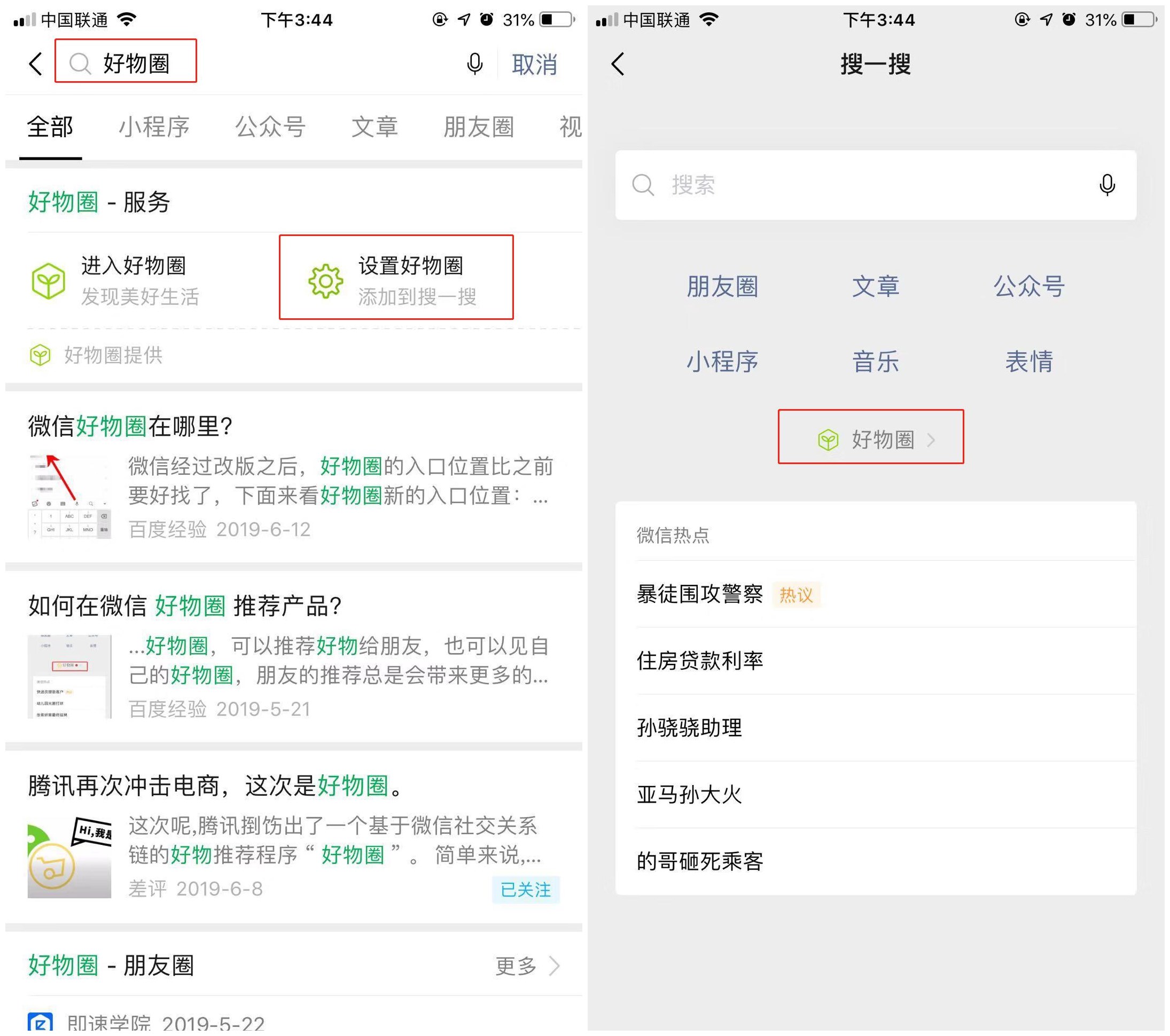
Task: Tap the 好物圈 - 服务 section header
Action: [x=98, y=202]
